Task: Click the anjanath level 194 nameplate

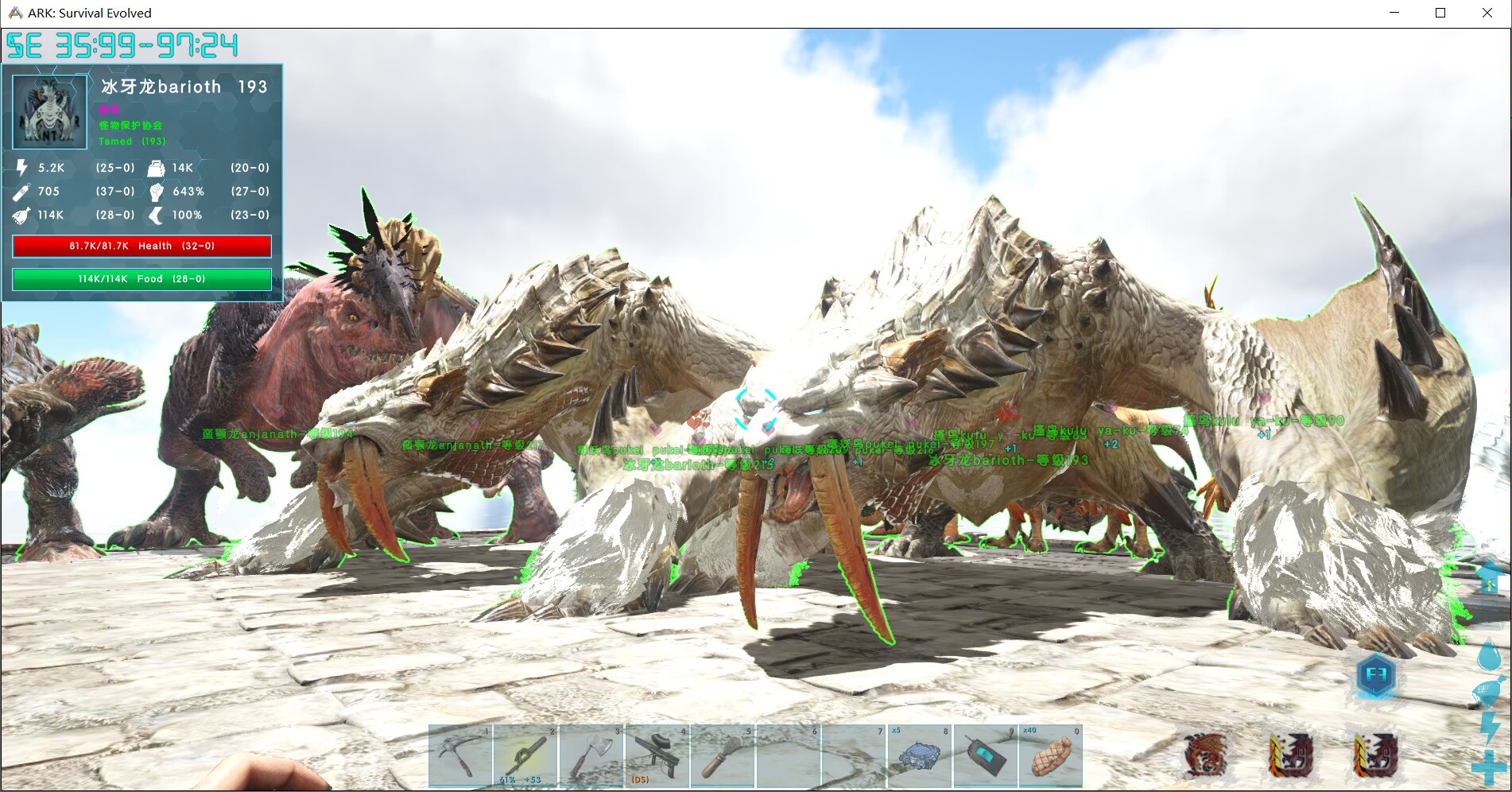Action: [277, 433]
